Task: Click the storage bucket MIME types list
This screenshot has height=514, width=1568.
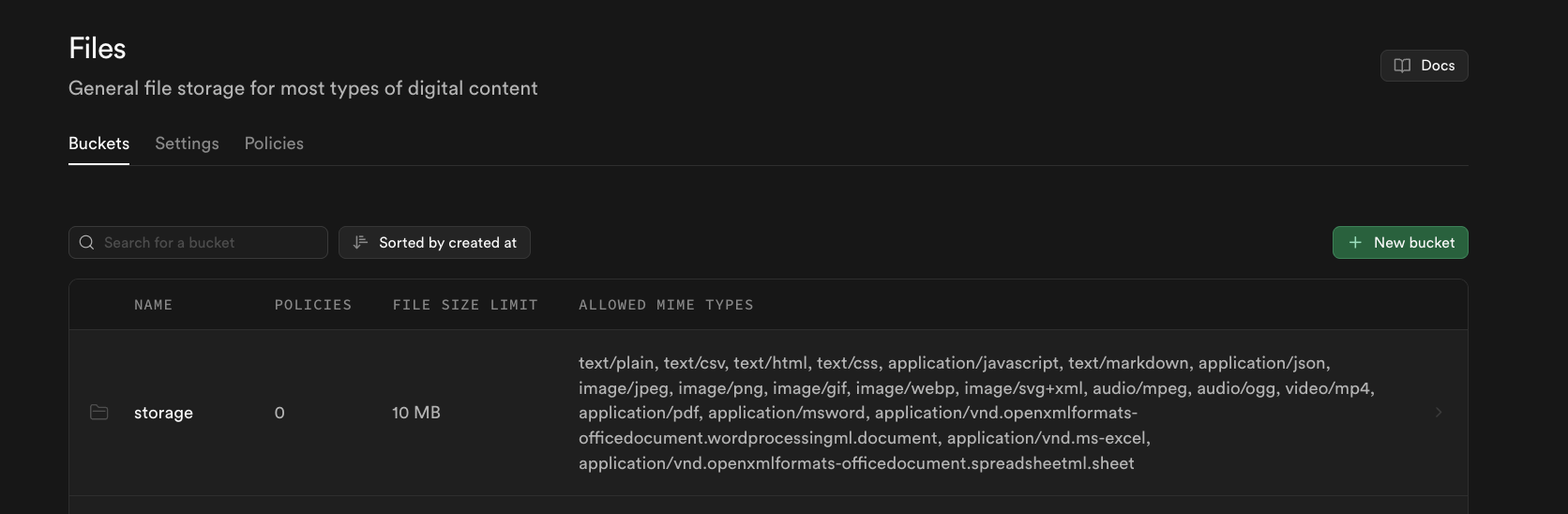Action: point(976,413)
